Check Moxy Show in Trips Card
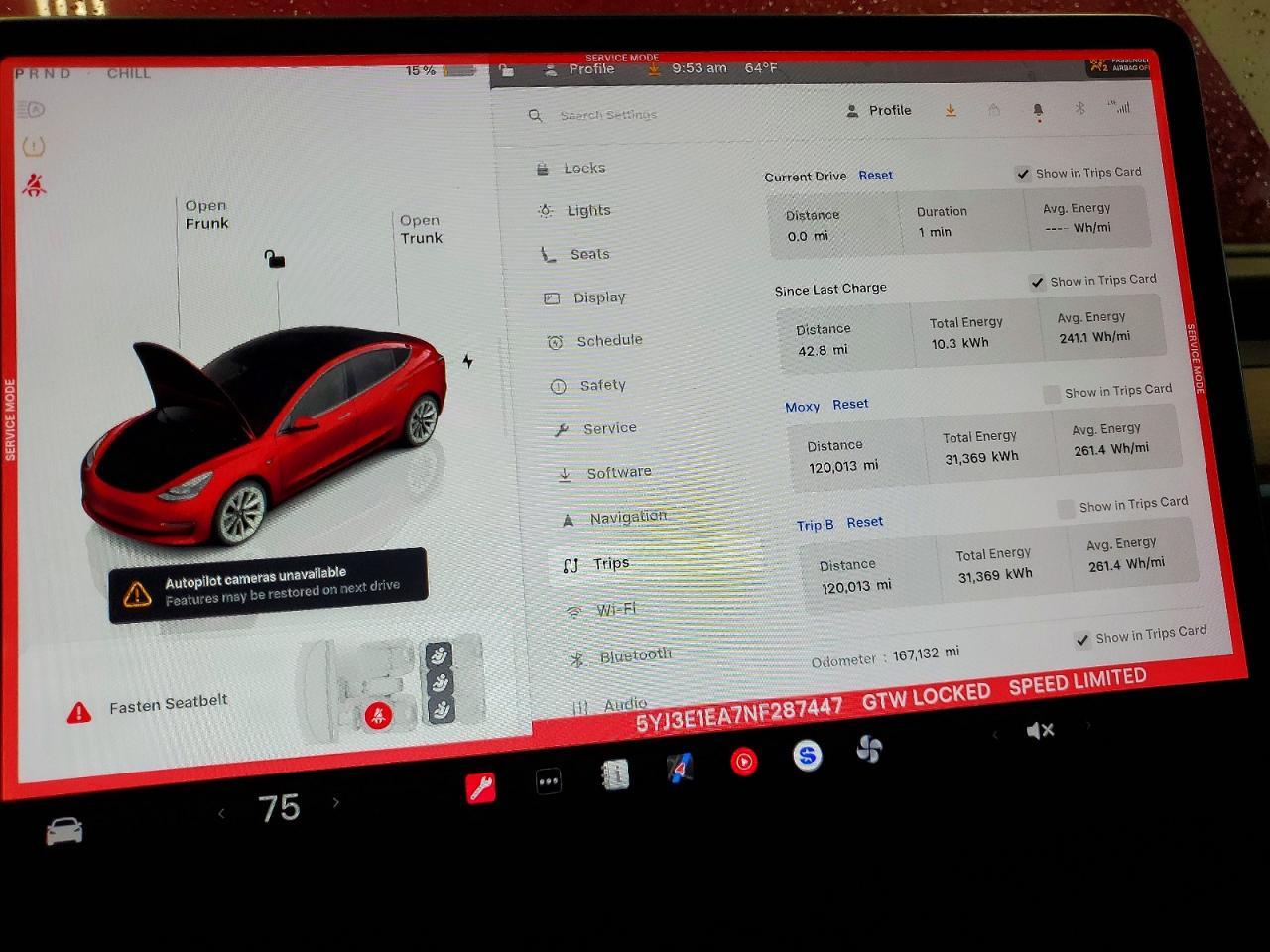 [1052, 394]
